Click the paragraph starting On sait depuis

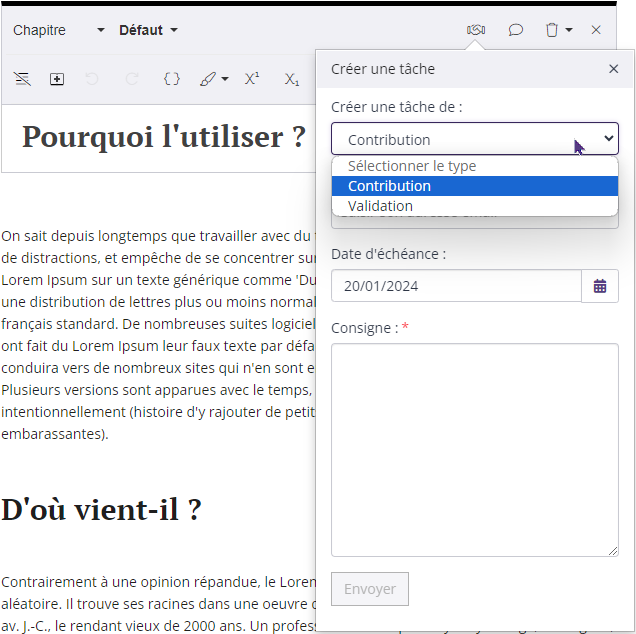tap(158, 335)
